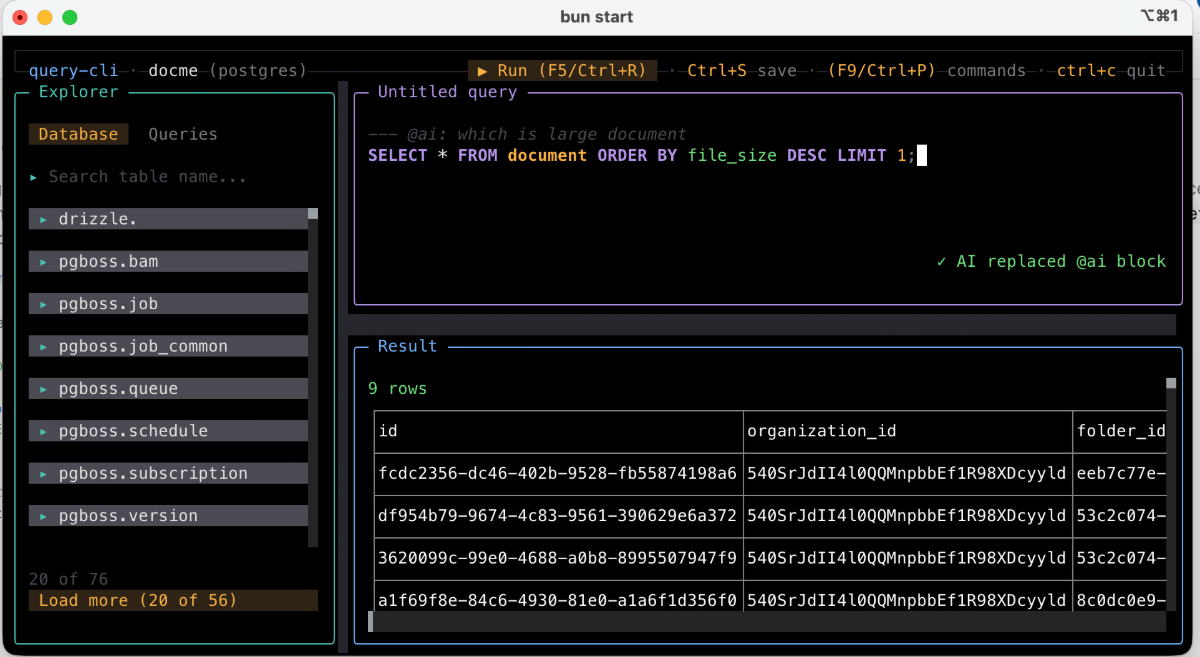The image size is (1200, 657).
Task: Click the id column header
Action: [x=558, y=431]
